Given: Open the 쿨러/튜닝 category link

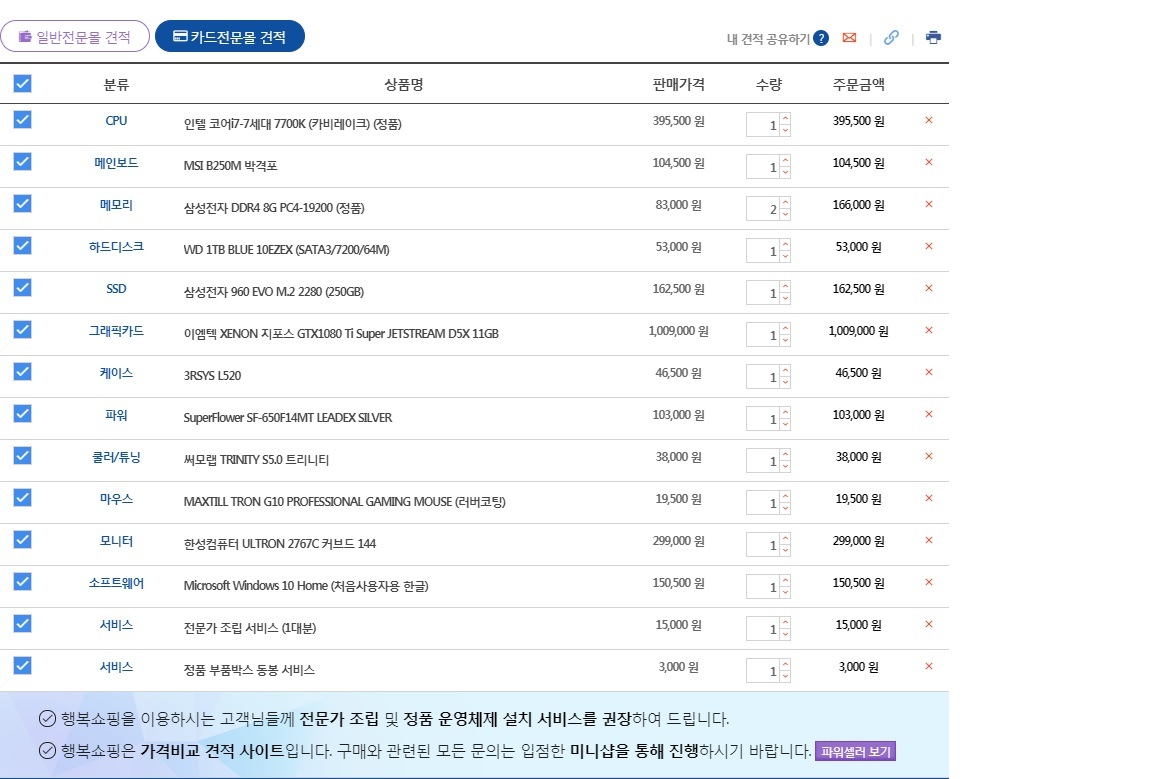Looking at the screenshot, I should tap(116, 457).
